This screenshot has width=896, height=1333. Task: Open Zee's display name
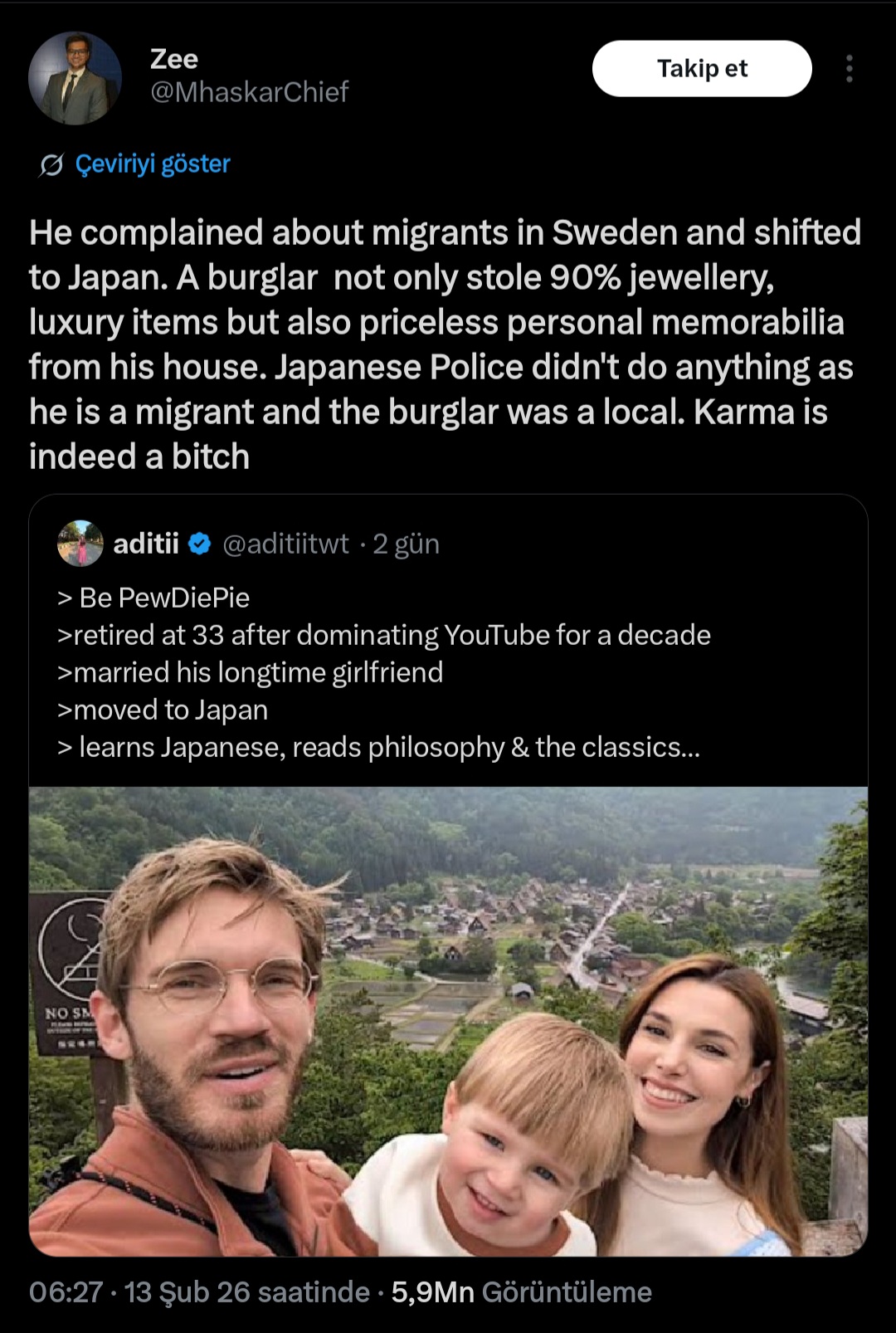pos(174,59)
